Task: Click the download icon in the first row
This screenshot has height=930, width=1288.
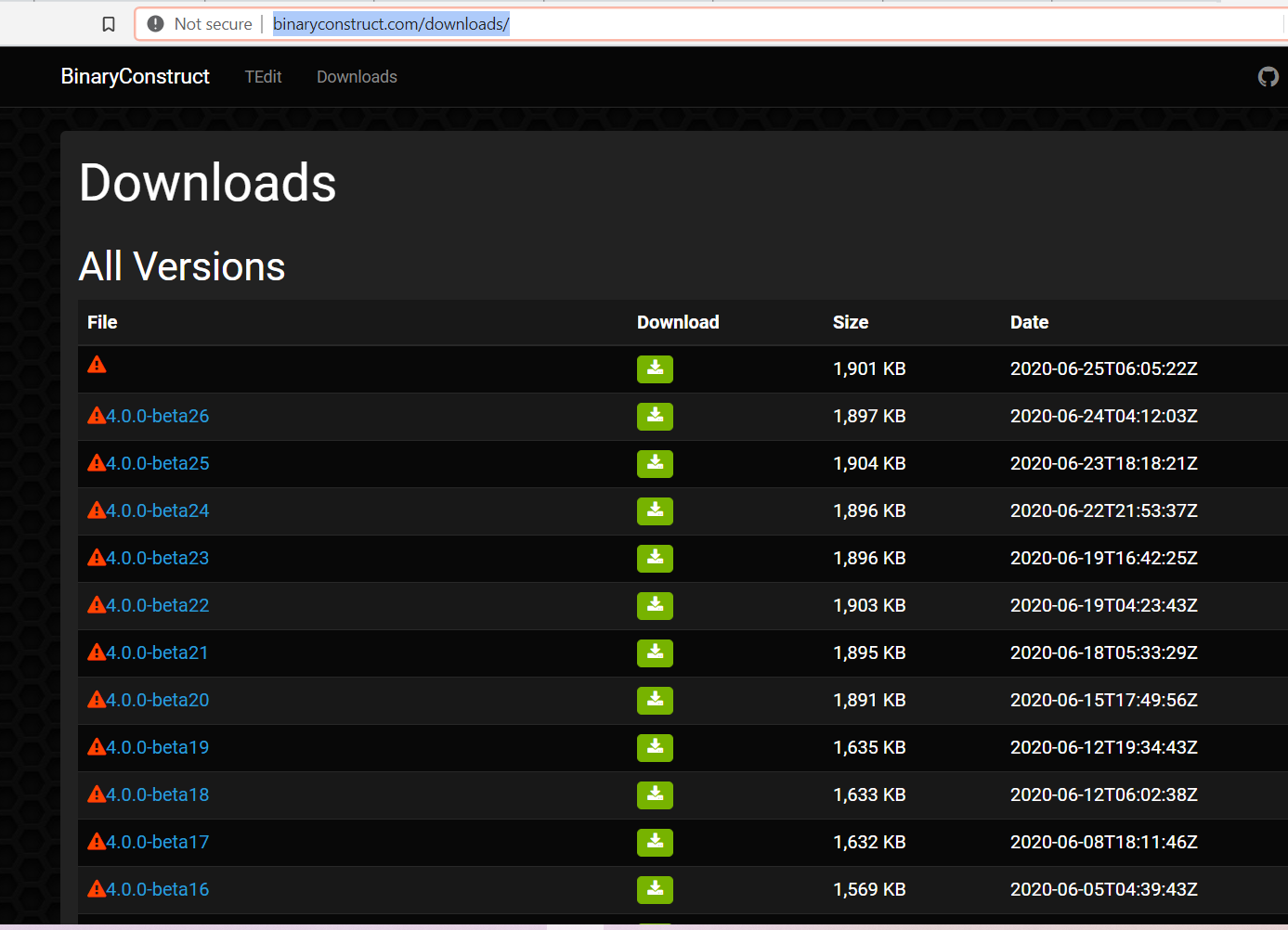Action: [655, 368]
